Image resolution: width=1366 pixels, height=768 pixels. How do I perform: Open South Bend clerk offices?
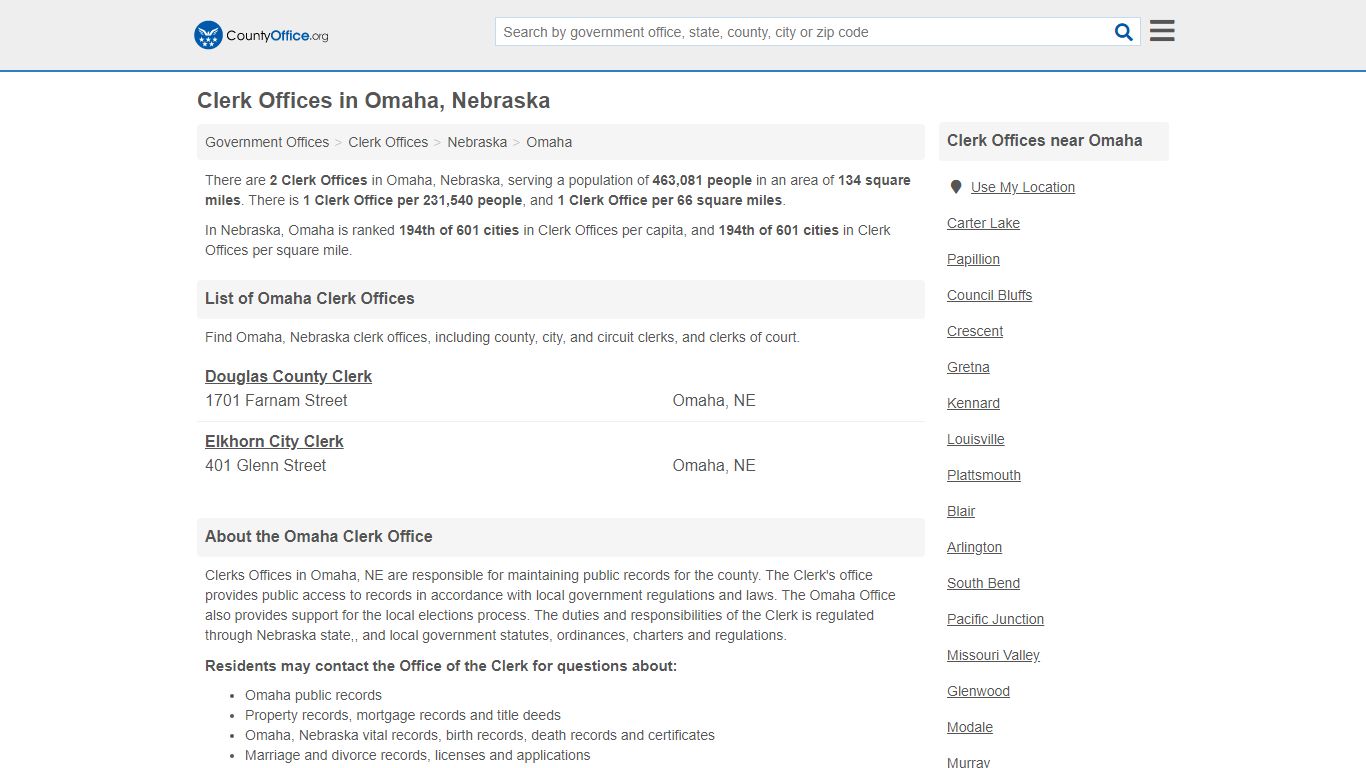[983, 583]
